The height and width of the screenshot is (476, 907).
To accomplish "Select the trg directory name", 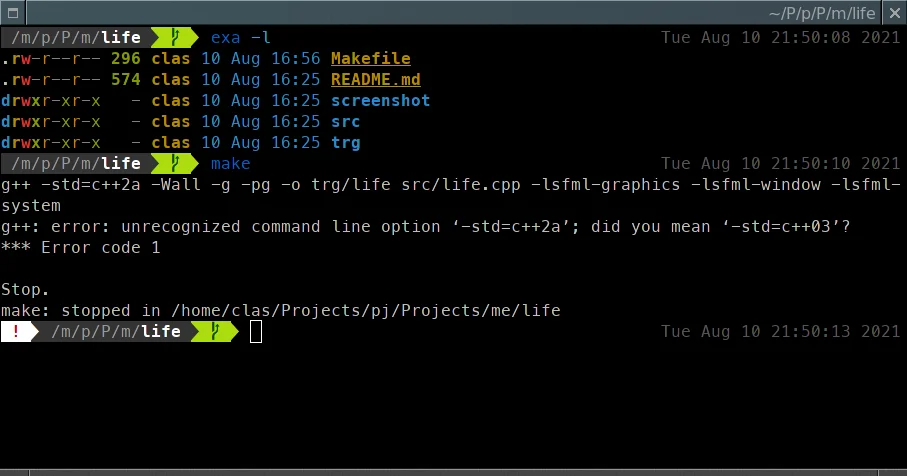I will pos(345,143).
